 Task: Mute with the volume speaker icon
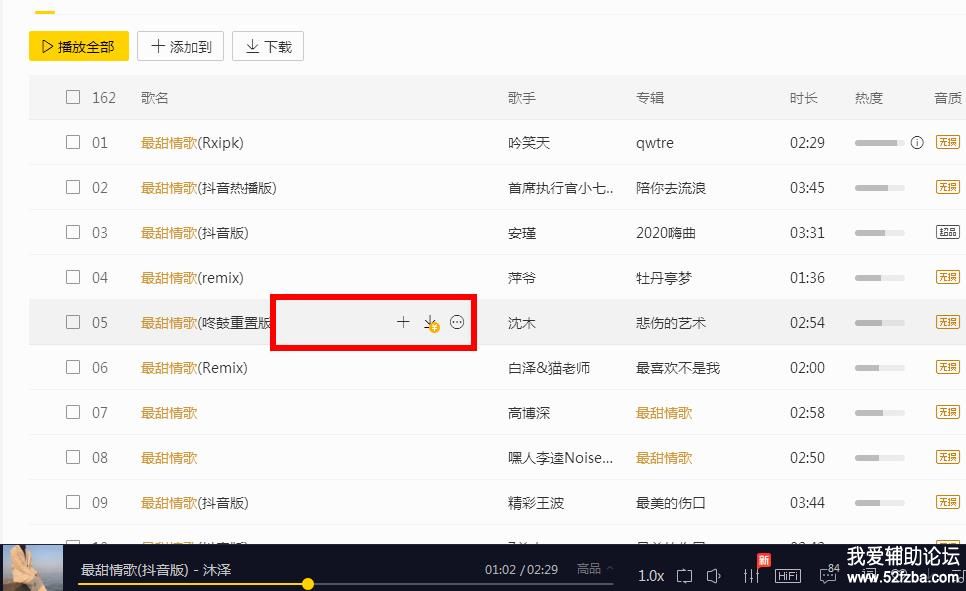pos(713,576)
